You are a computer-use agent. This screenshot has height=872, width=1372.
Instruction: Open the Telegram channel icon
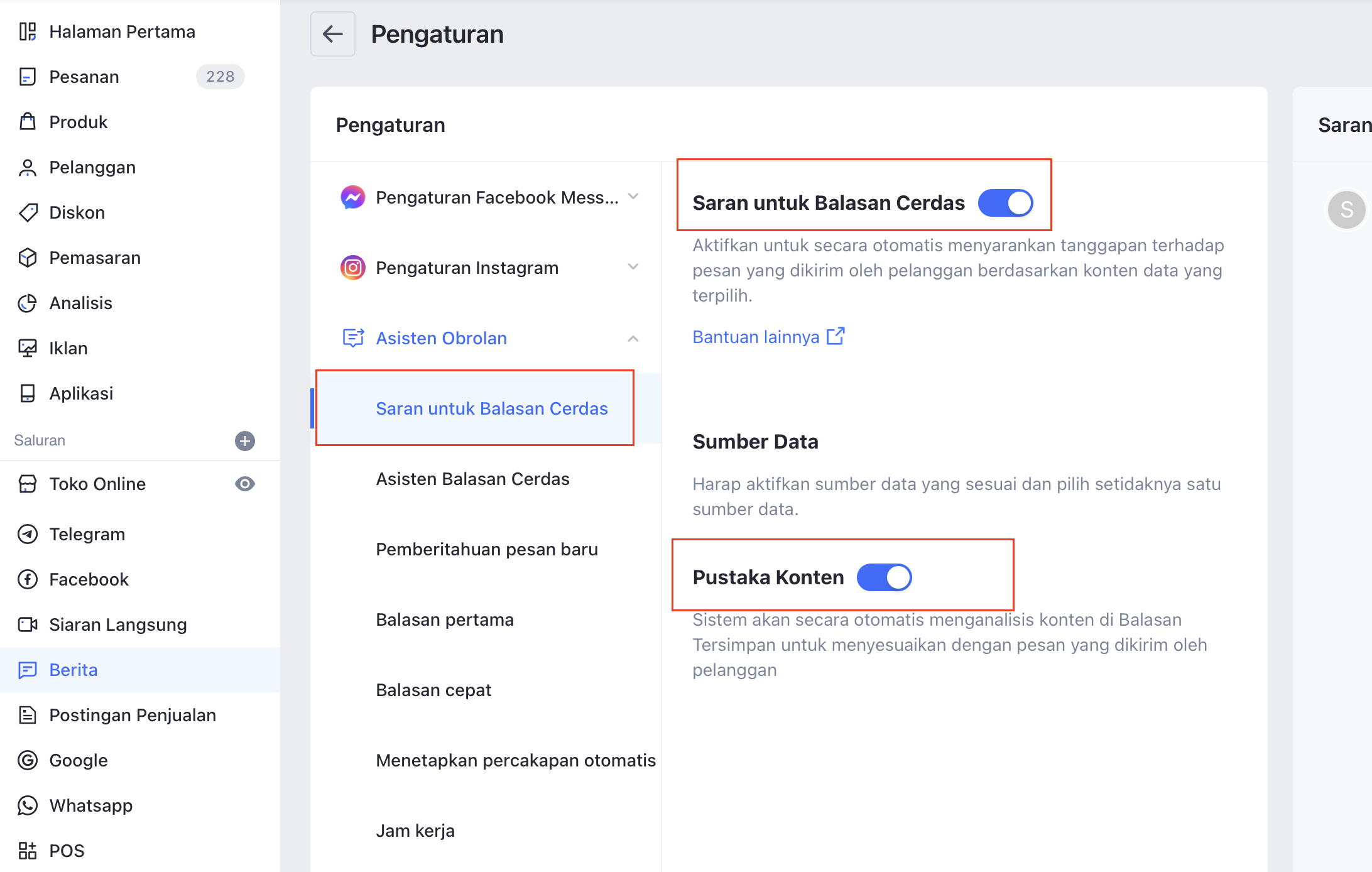pos(28,534)
